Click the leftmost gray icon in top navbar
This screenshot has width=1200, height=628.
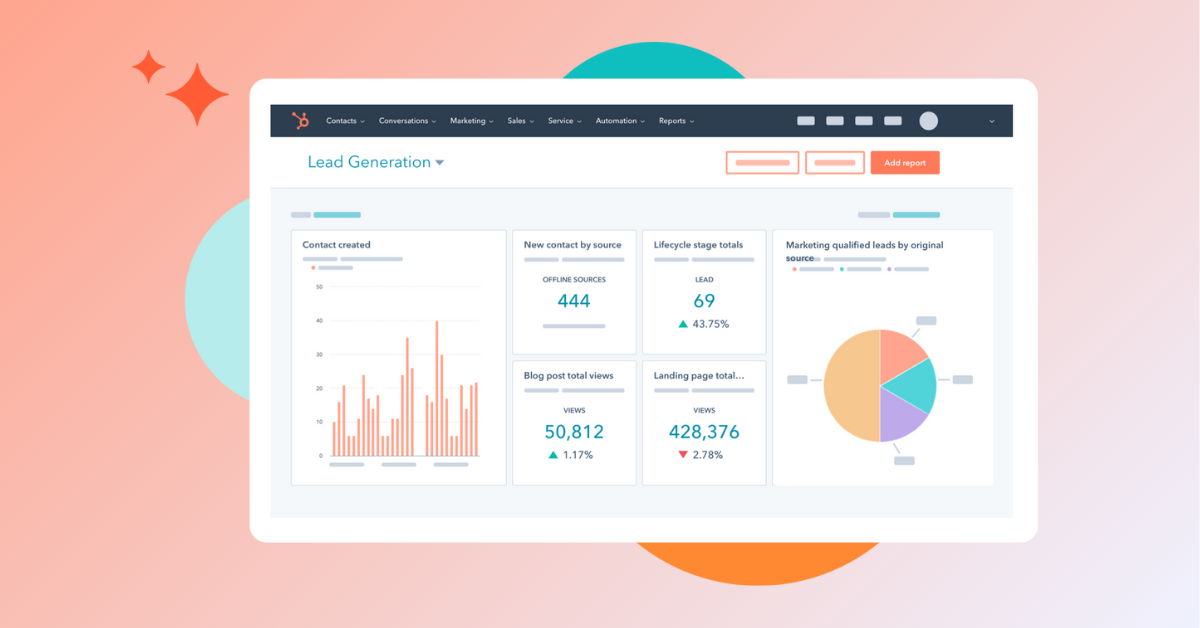point(805,121)
